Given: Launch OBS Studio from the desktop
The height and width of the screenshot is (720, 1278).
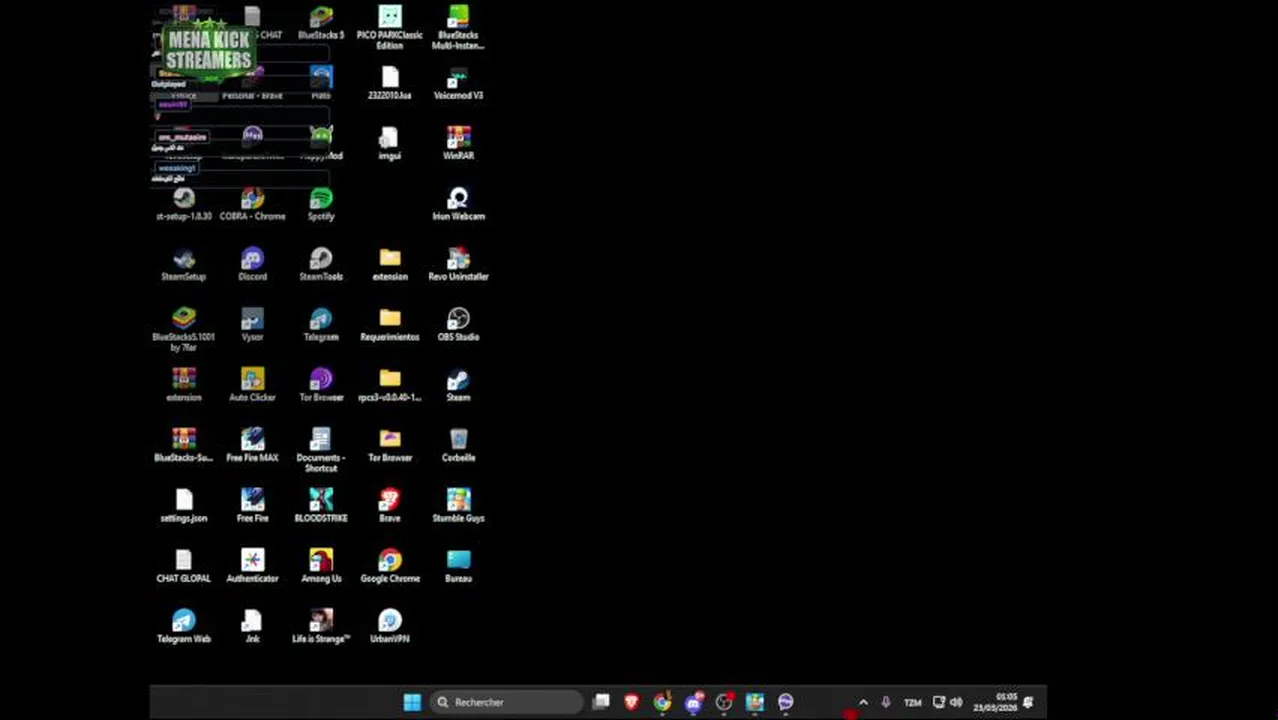Looking at the screenshot, I should (x=458, y=325).
